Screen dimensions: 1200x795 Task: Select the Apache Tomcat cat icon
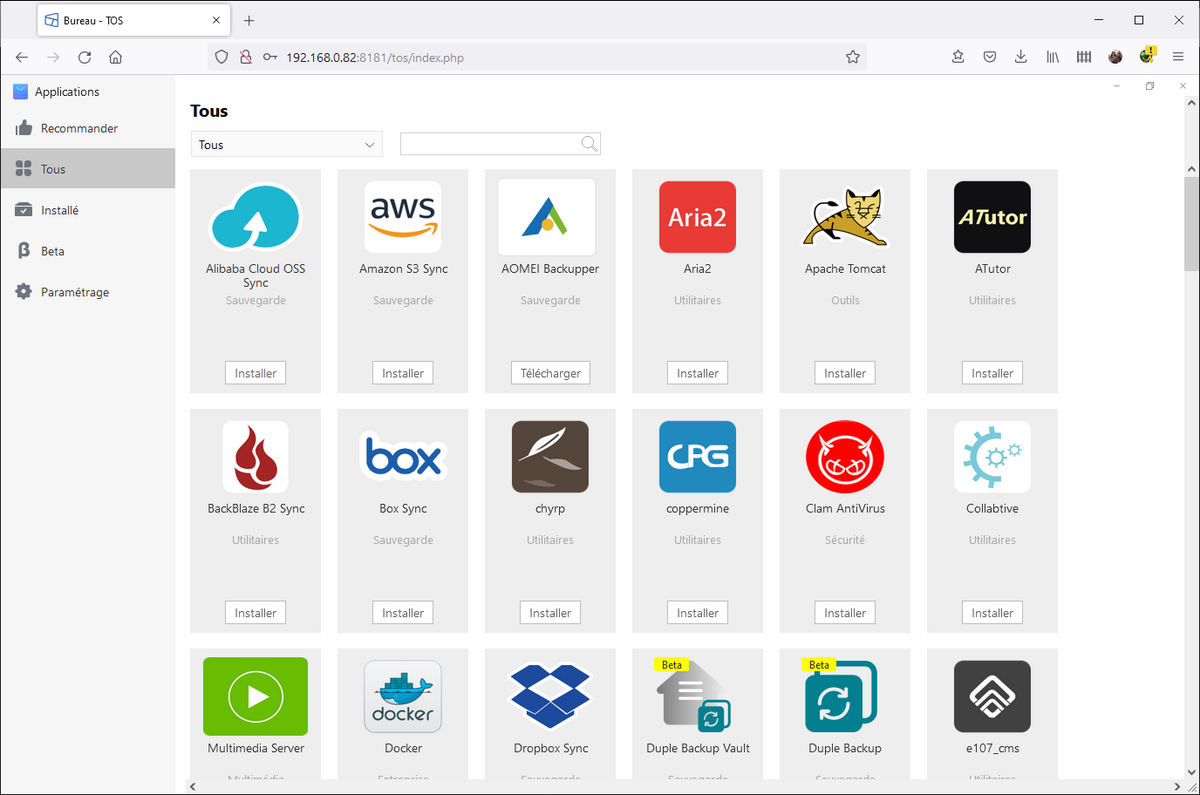click(x=845, y=216)
